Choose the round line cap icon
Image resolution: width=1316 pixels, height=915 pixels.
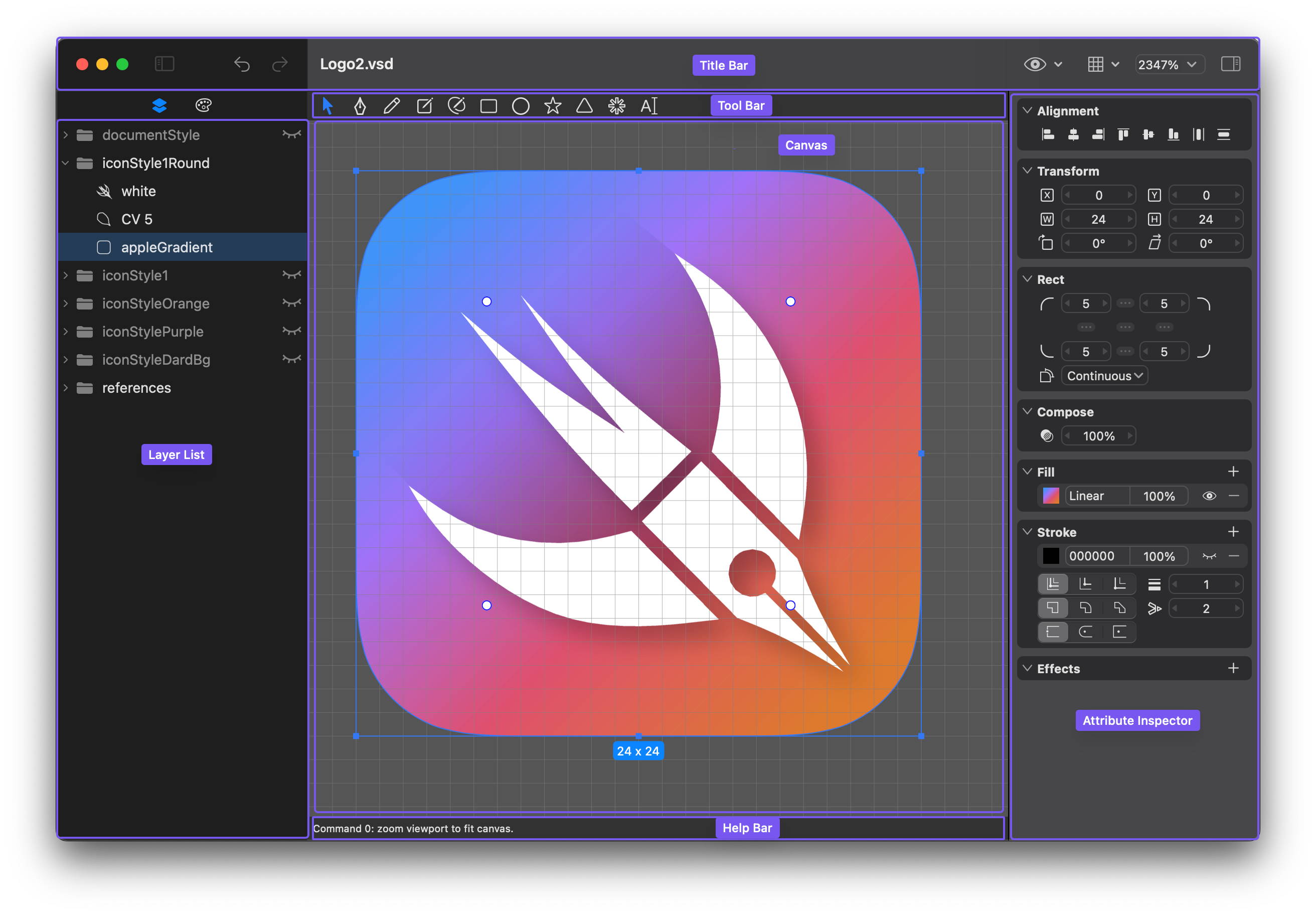point(1086,633)
